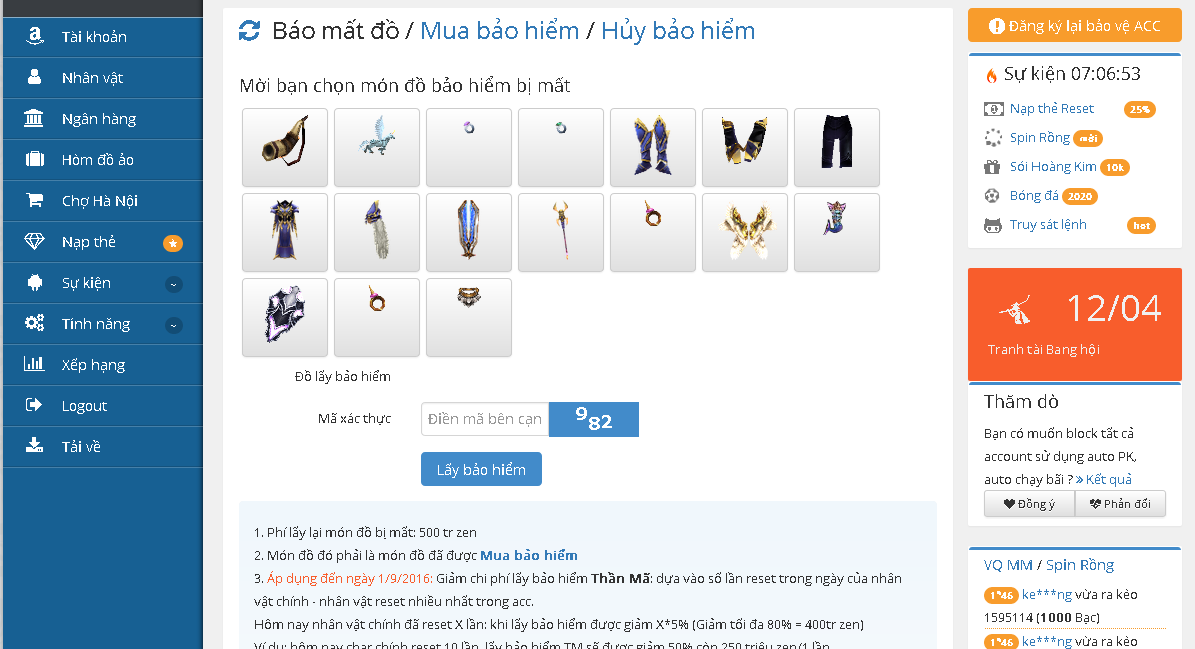Click the Logout icon in sidebar
The height and width of the screenshot is (649, 1195).
[34, 405]
